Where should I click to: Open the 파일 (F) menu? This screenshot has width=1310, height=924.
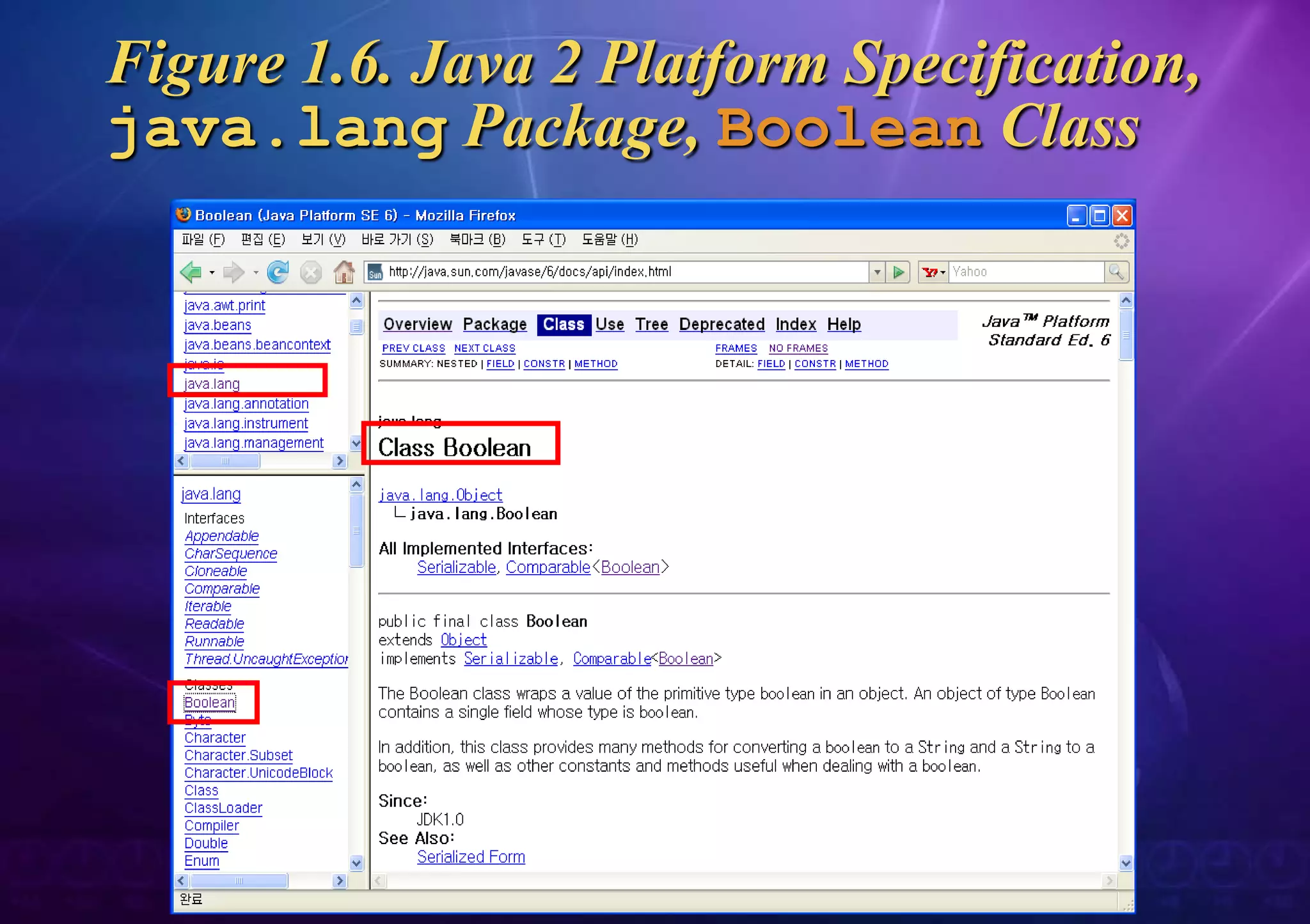point(203,240)
